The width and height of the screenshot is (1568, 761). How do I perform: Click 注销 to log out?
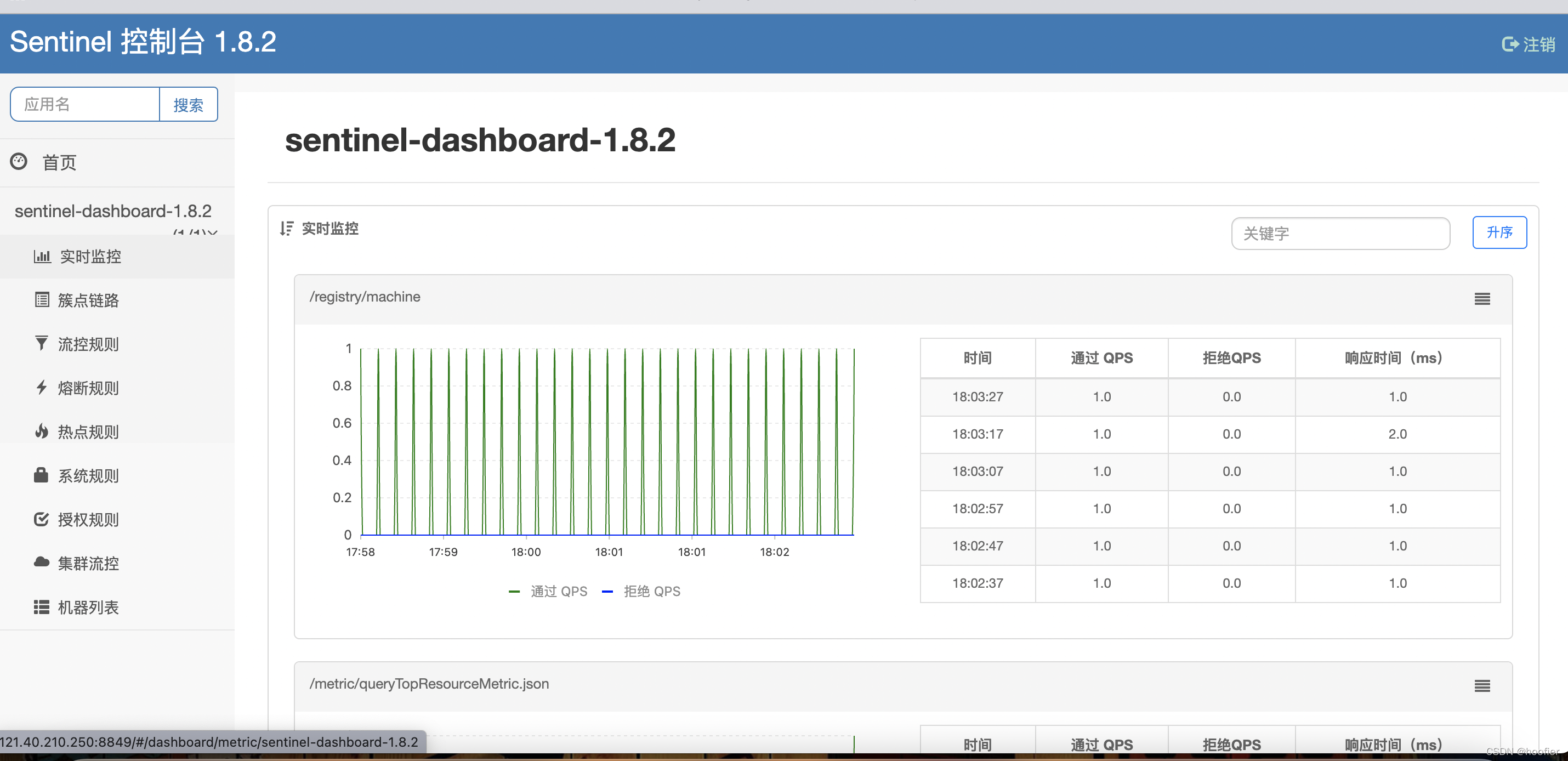(1529, 44)
